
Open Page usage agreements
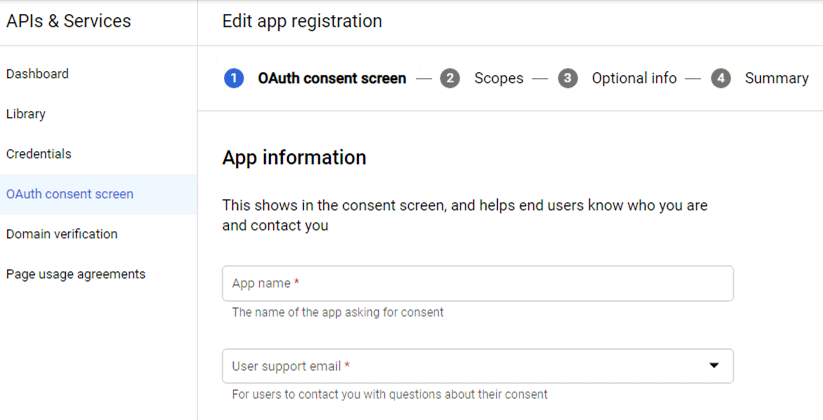[x=76, y=274]
